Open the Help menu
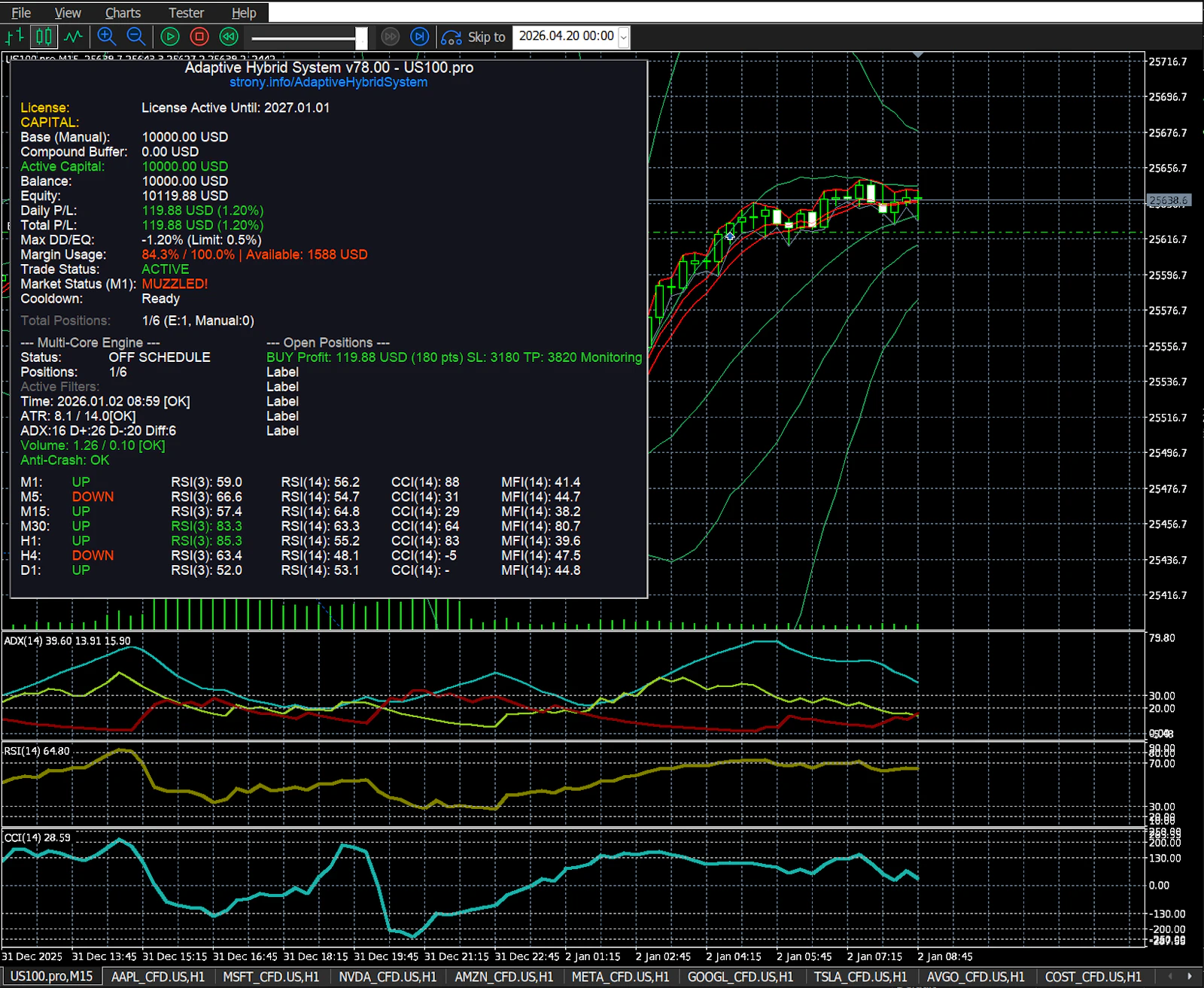 (244, 13)
